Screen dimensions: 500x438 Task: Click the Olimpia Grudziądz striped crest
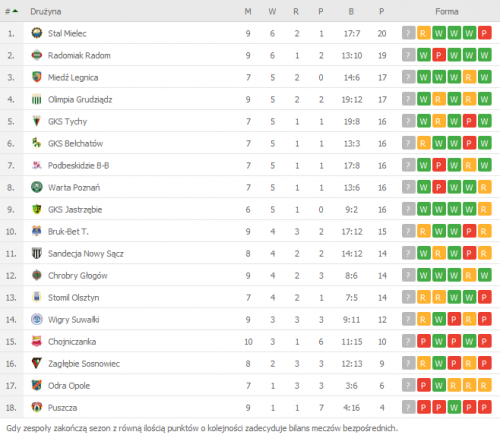click(37, 99)
